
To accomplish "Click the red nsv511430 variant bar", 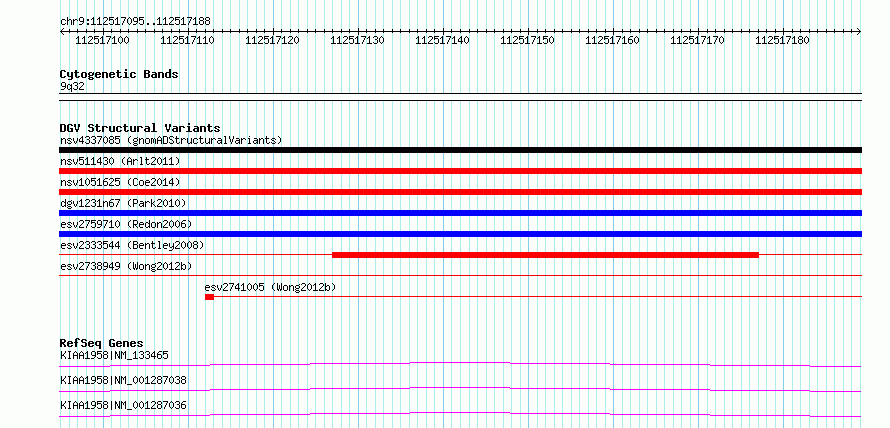I will (x=460, y=171).
